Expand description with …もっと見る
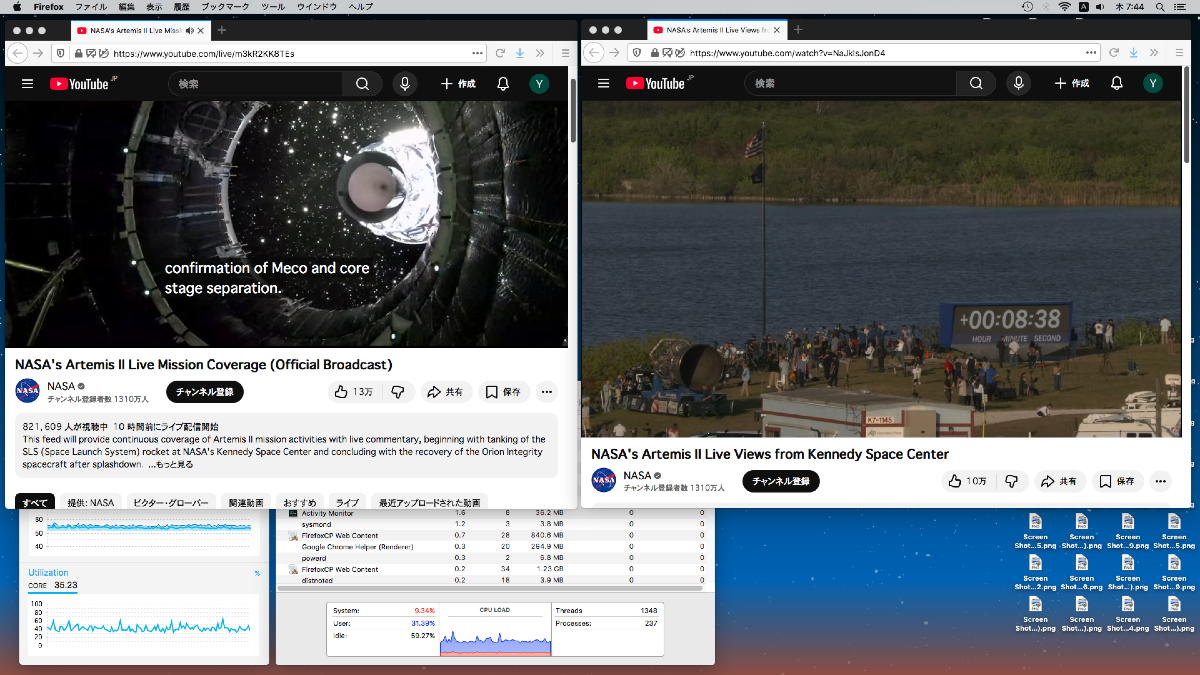Viewport: 1200px width, 675px height. tap(172, 464)
